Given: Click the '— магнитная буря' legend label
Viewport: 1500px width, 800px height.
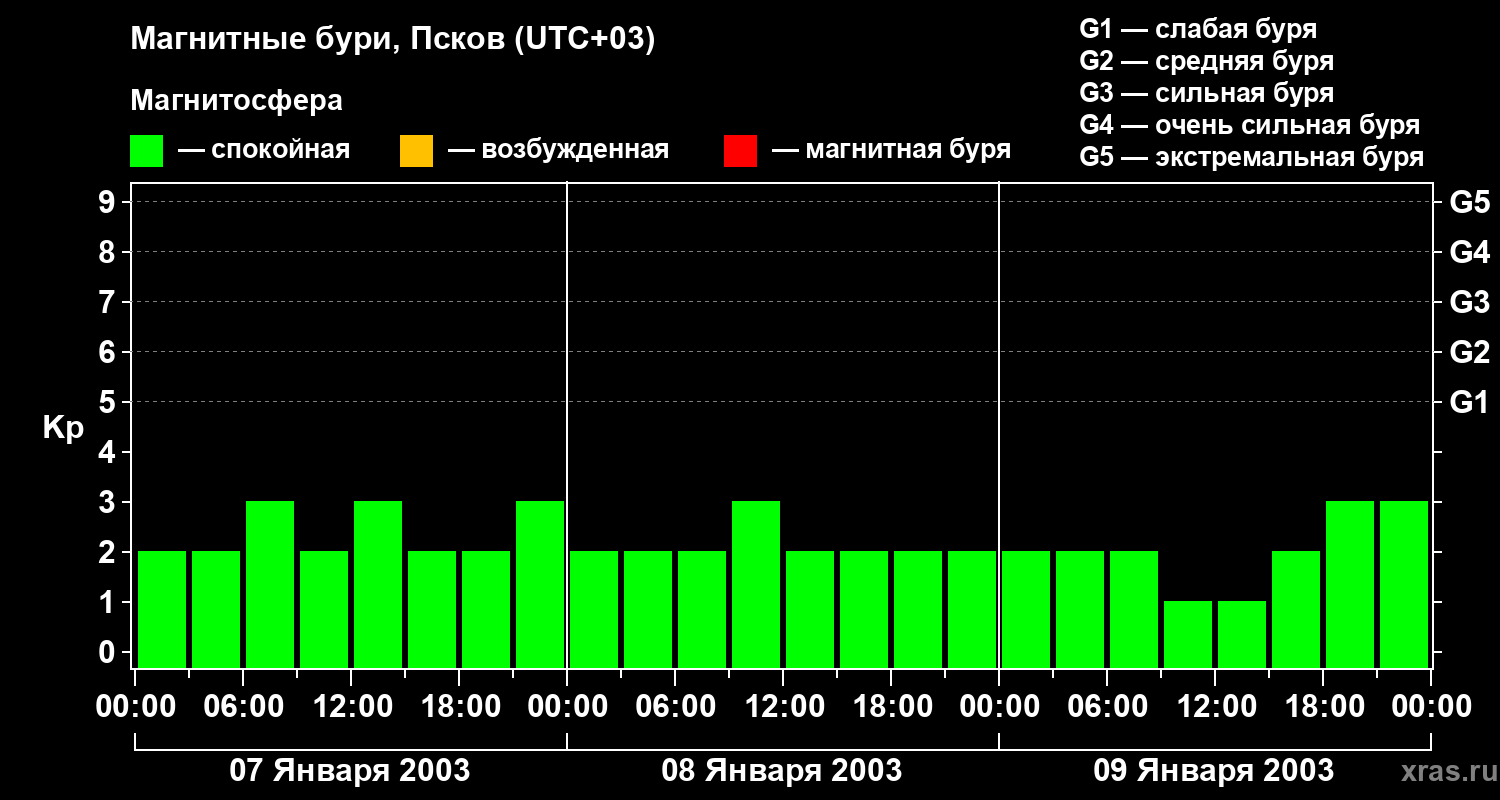Looking at the screenshot, I should (x=891, y=150).
